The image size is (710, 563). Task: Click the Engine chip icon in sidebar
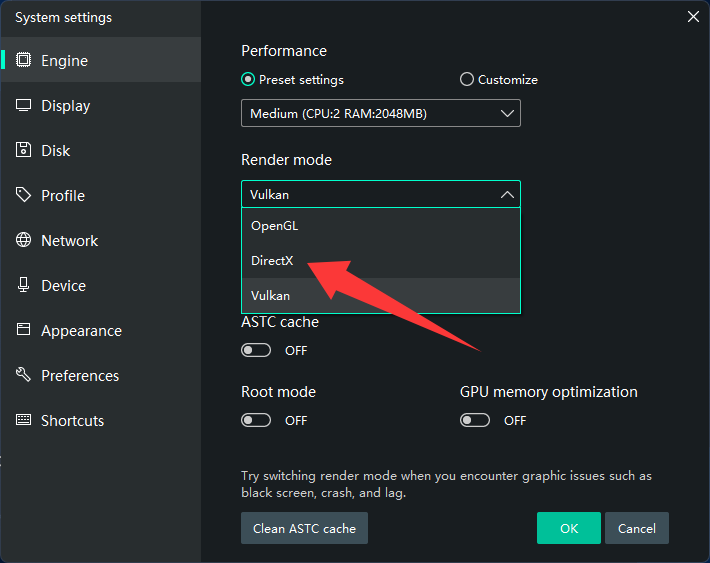[24, 60]
